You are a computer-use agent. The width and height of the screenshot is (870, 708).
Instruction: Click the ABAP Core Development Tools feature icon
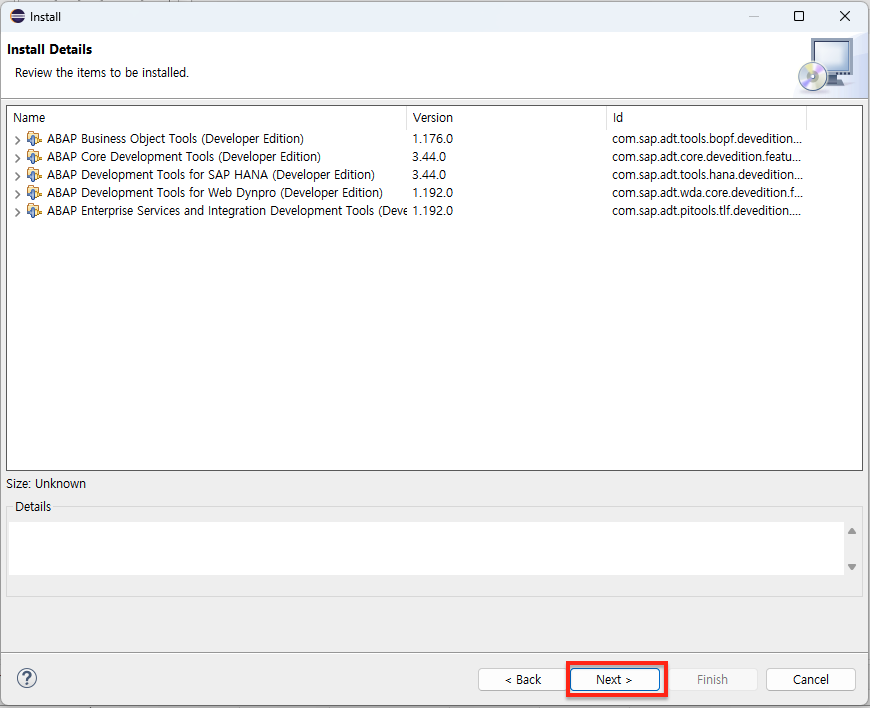pos(34,156)
